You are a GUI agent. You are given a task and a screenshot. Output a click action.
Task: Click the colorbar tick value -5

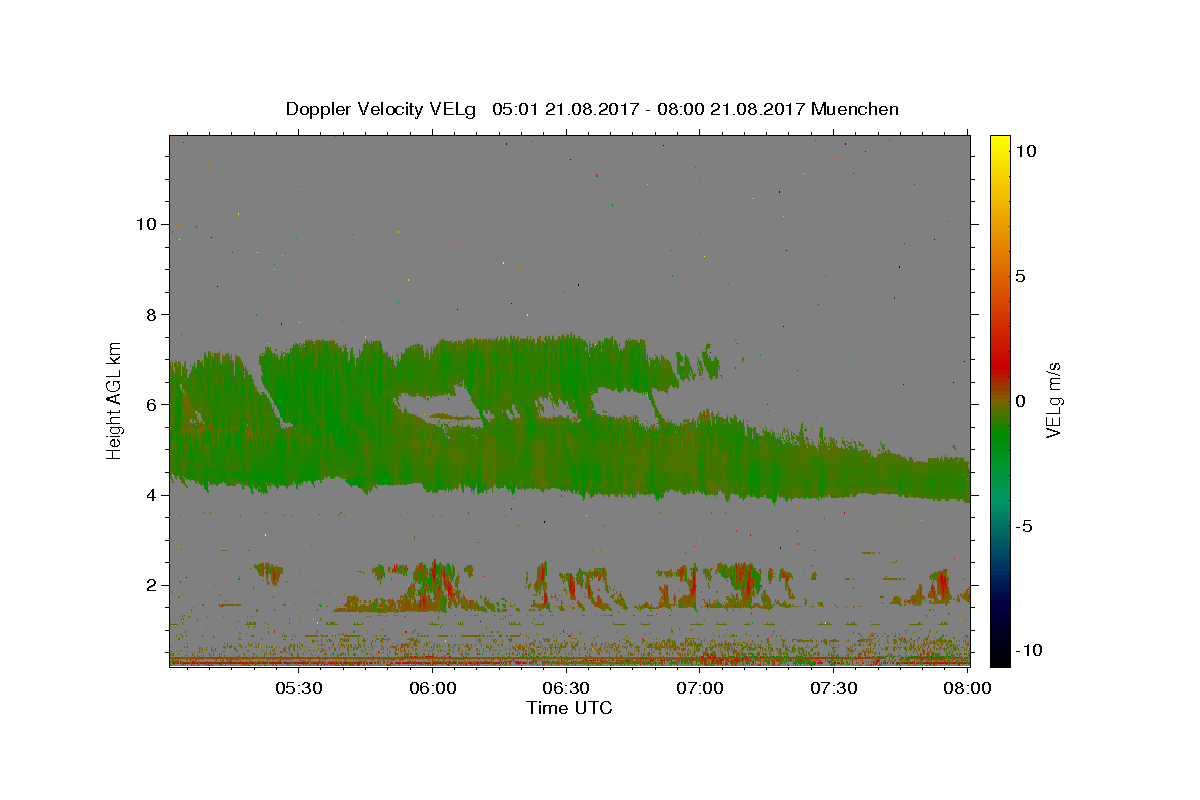(x=1024, y=526)
